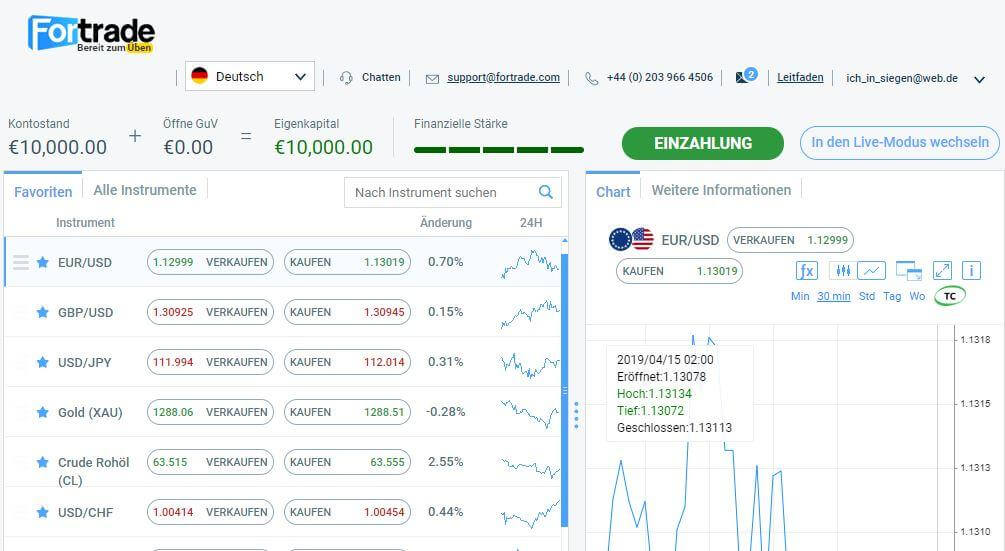The width and height of the screenshot is (1005, 551).
Task: Toggle the Gold (XAU) favorite star
Action: point(42,412)
